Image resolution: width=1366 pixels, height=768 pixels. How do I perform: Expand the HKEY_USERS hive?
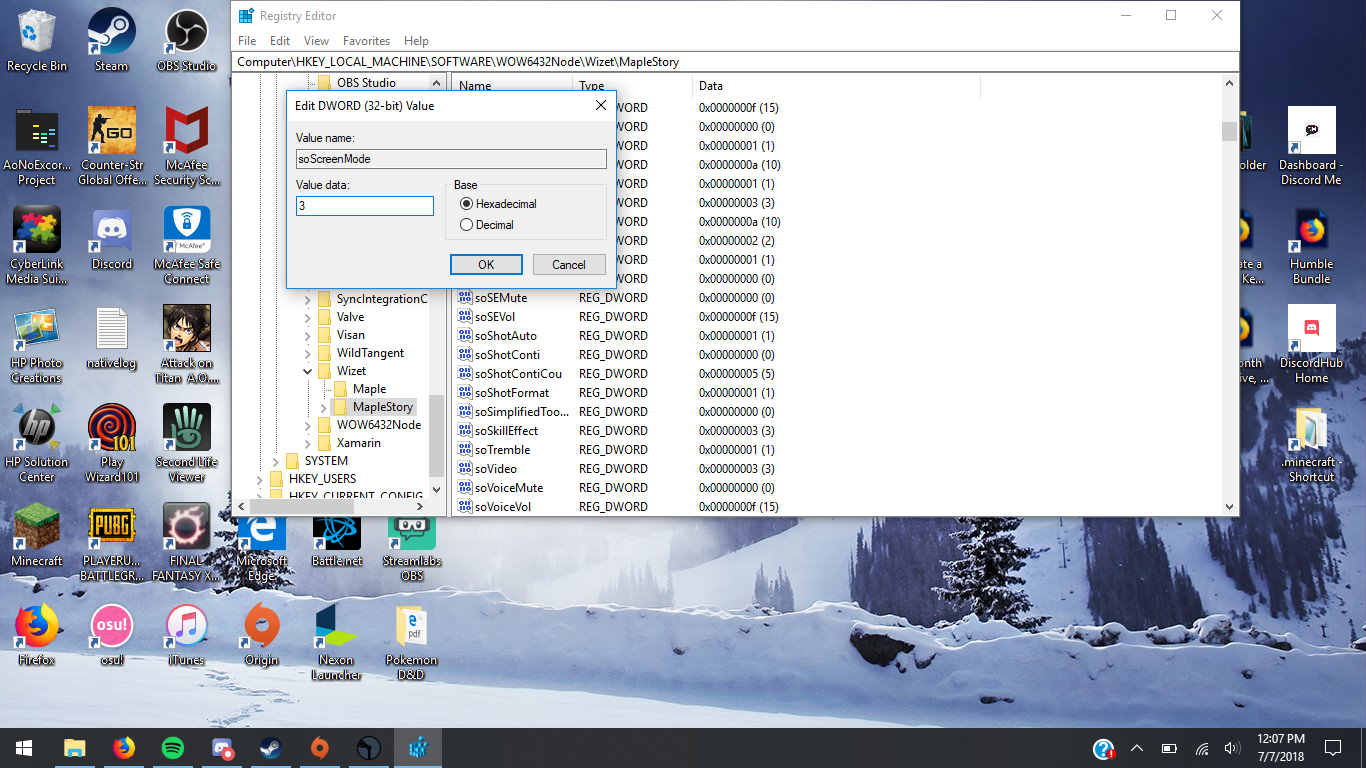click(259, 479)
